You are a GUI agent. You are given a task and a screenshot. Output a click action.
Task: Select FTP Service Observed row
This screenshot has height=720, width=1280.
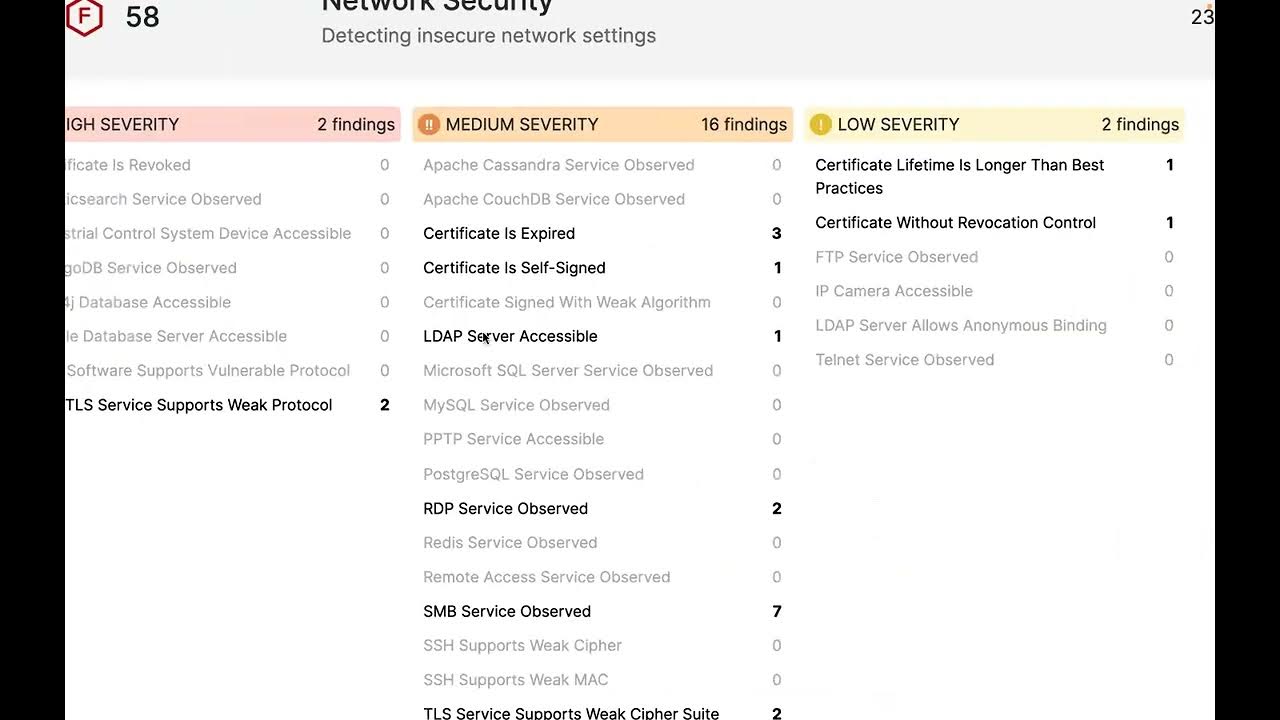coord(994,257)
